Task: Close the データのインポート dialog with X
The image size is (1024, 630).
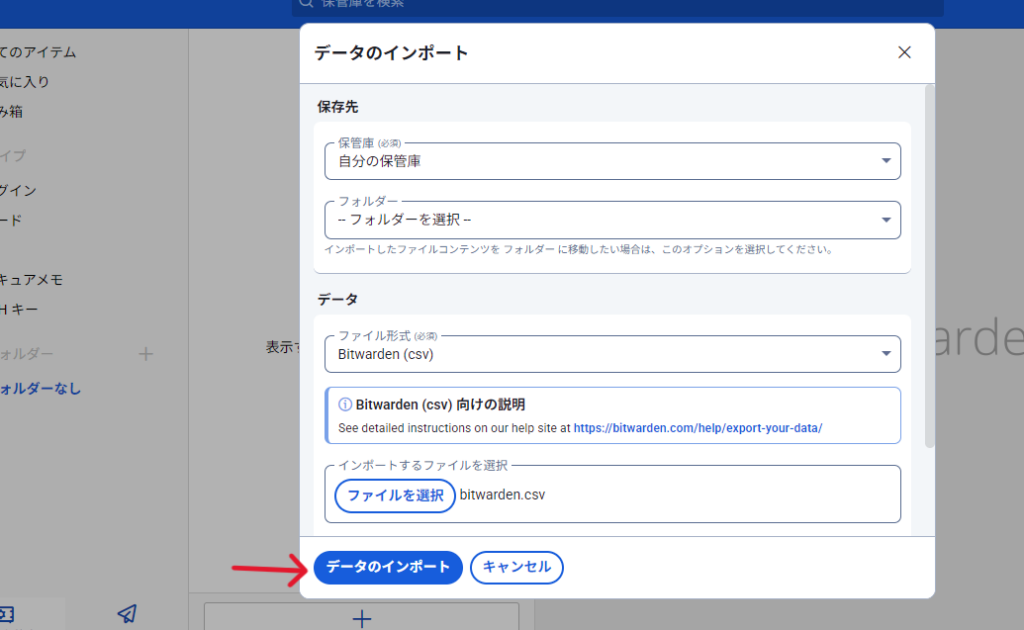Action: click(x=904, y=52)
